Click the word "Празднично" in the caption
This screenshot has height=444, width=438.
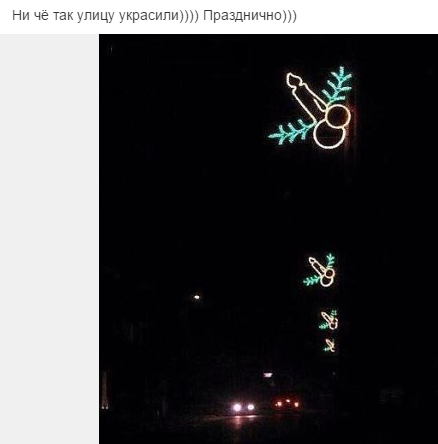243,16
